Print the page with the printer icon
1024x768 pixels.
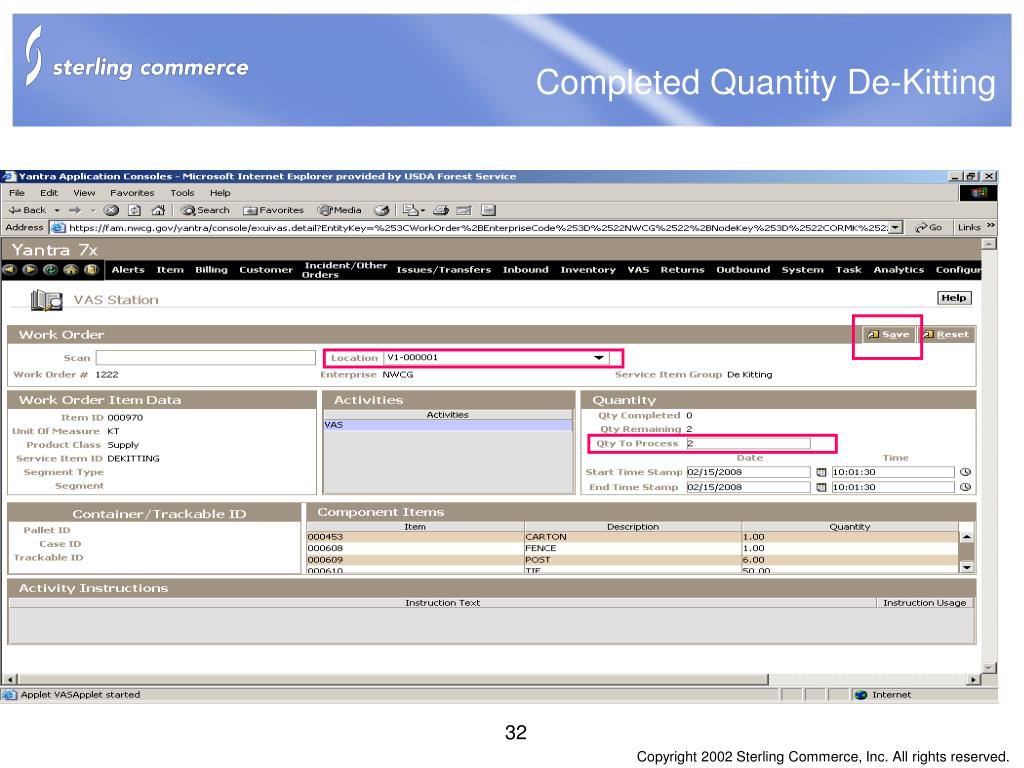coord(441,210)
